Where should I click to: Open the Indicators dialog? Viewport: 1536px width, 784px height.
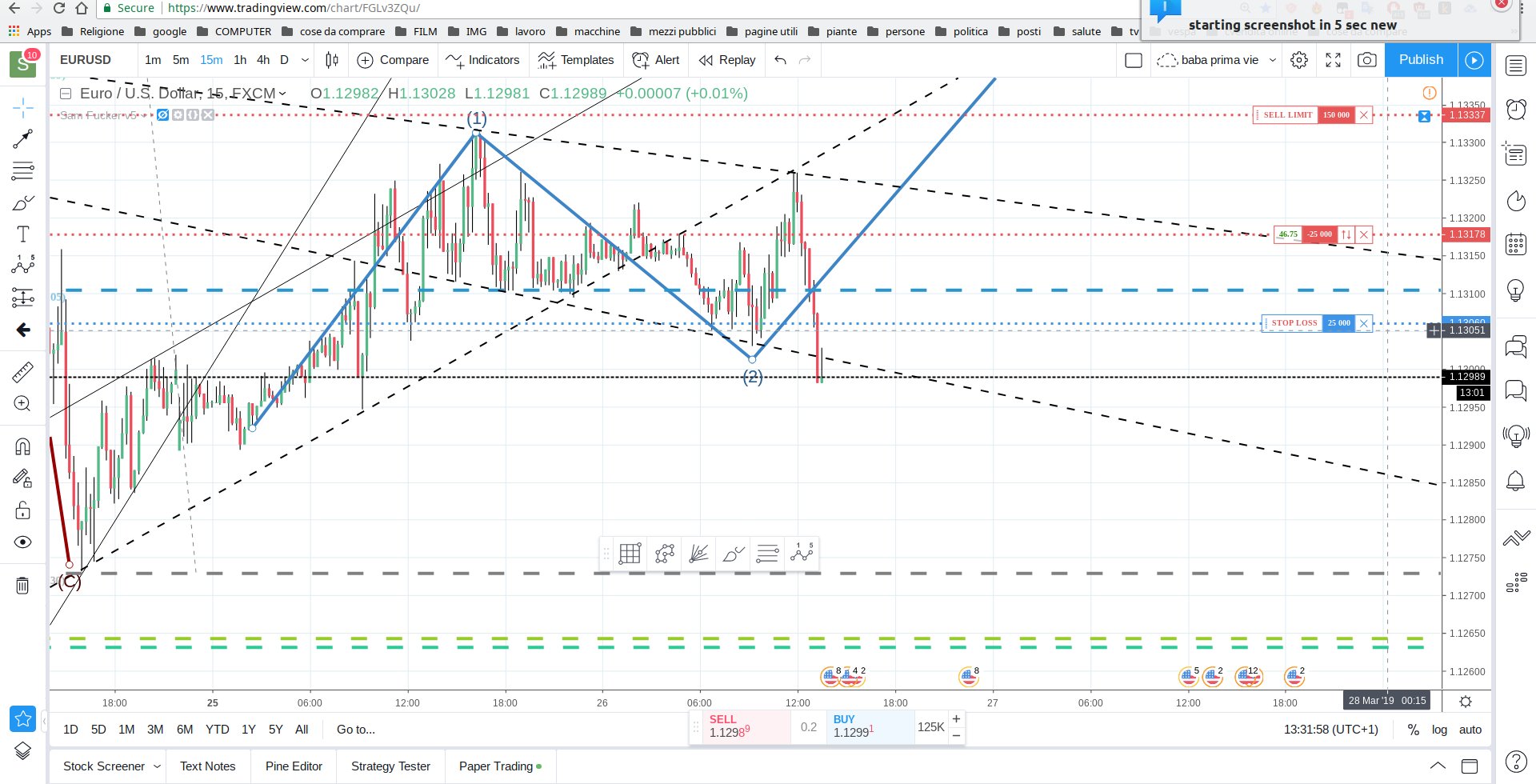(x=482, y=60)
